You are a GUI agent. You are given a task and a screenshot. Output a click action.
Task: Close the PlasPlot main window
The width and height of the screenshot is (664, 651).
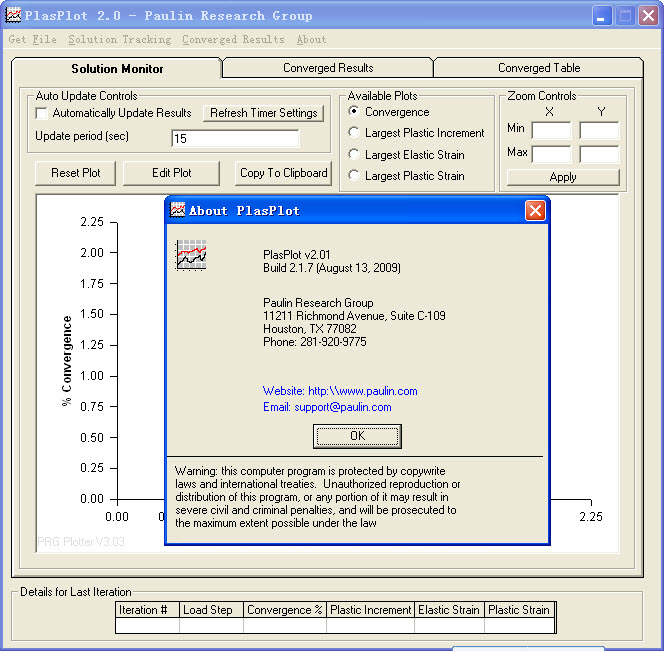[x=648, y=16]
